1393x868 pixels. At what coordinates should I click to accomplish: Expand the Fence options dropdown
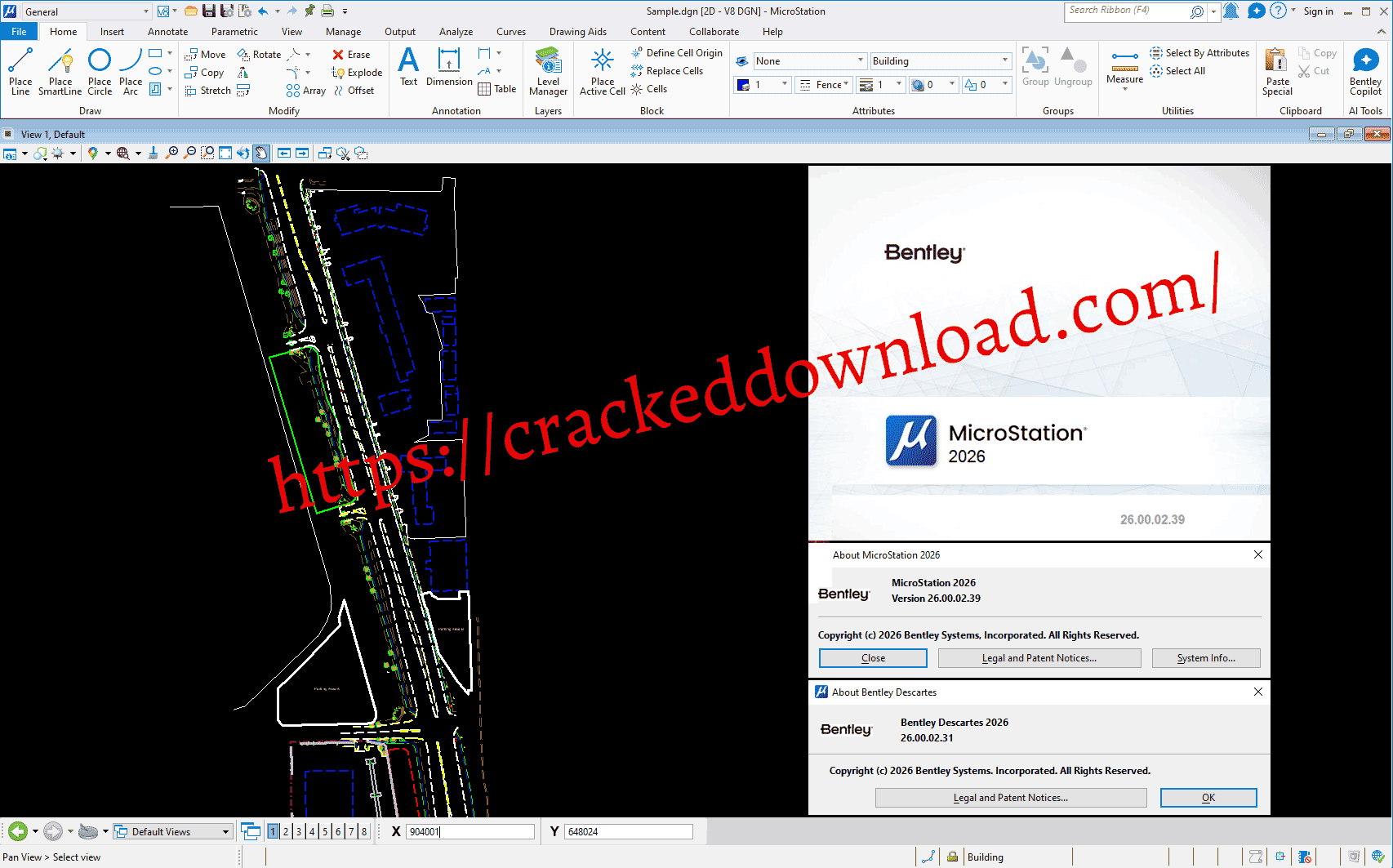pyautogui.click(x=824, y=85)
